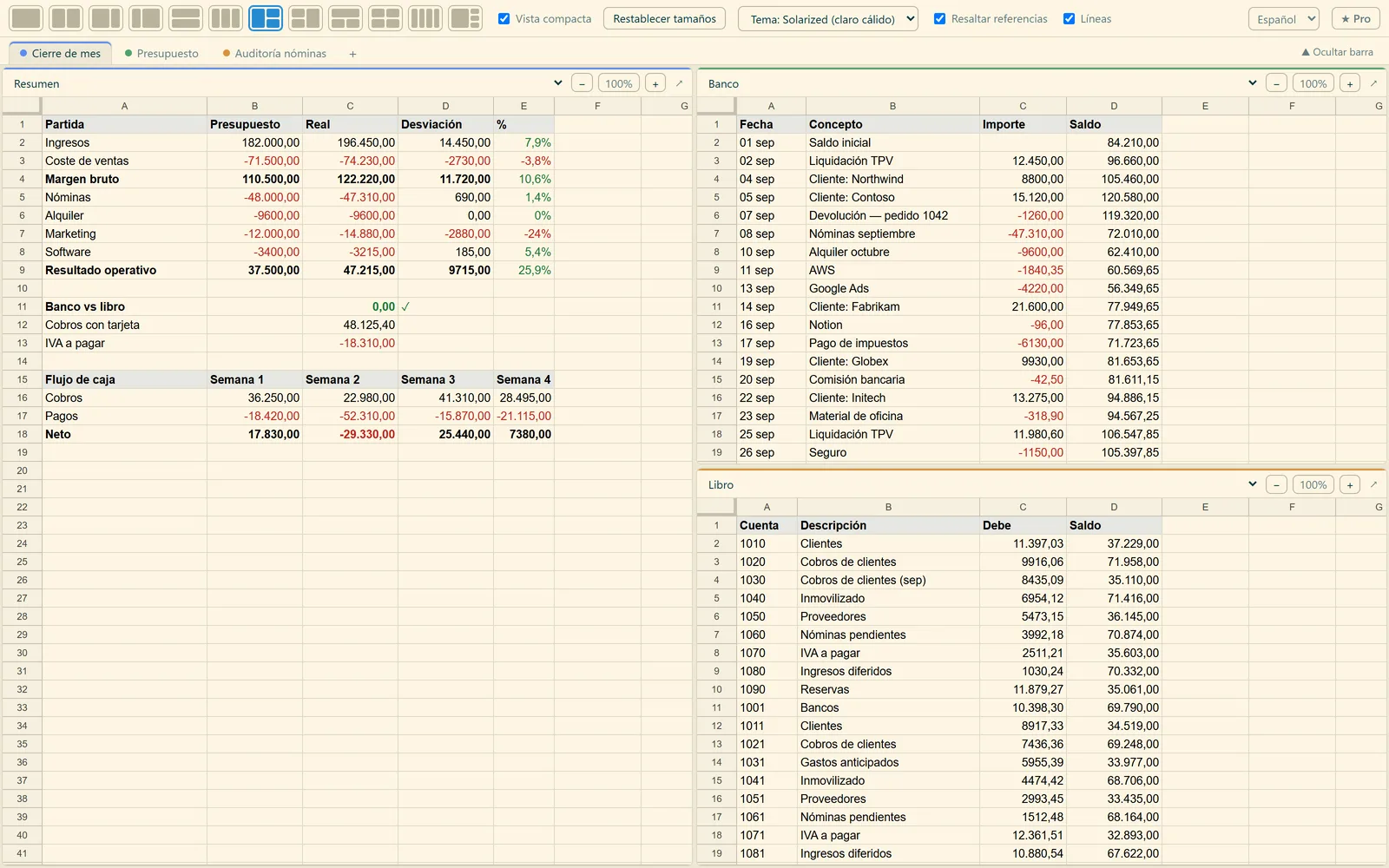Open the Auditoría nóminas tab
Image resolution: width=1389 pixels, height=868 pixels.
click(x=274, y=53)
